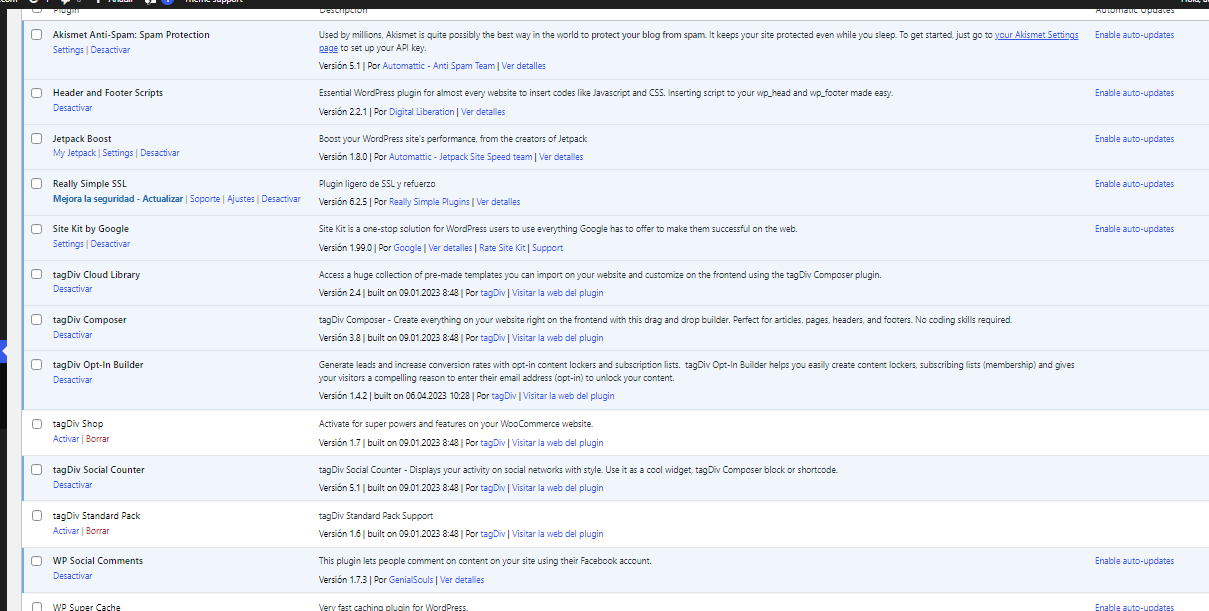Visit plugin website for tagDiv Opt-In Builder

569,396
